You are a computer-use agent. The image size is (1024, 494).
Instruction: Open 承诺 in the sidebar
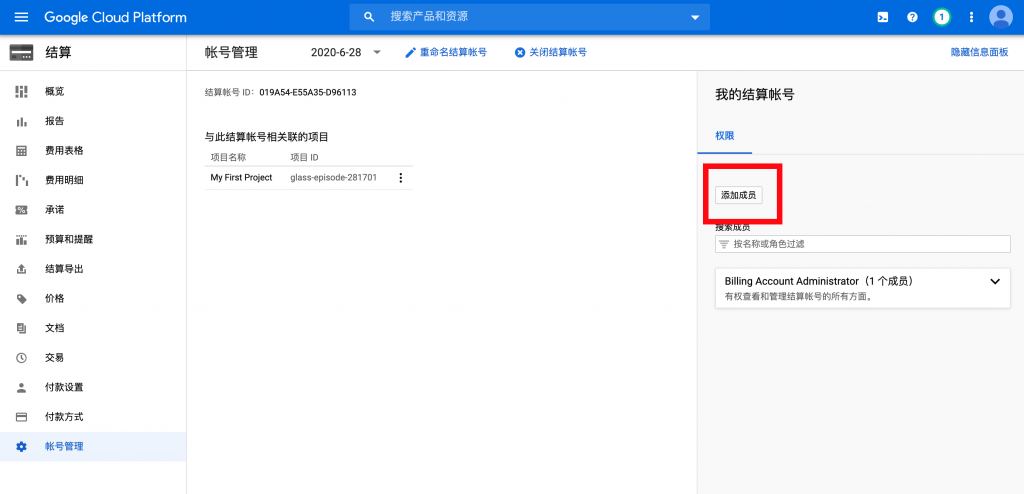coord(93,210)
